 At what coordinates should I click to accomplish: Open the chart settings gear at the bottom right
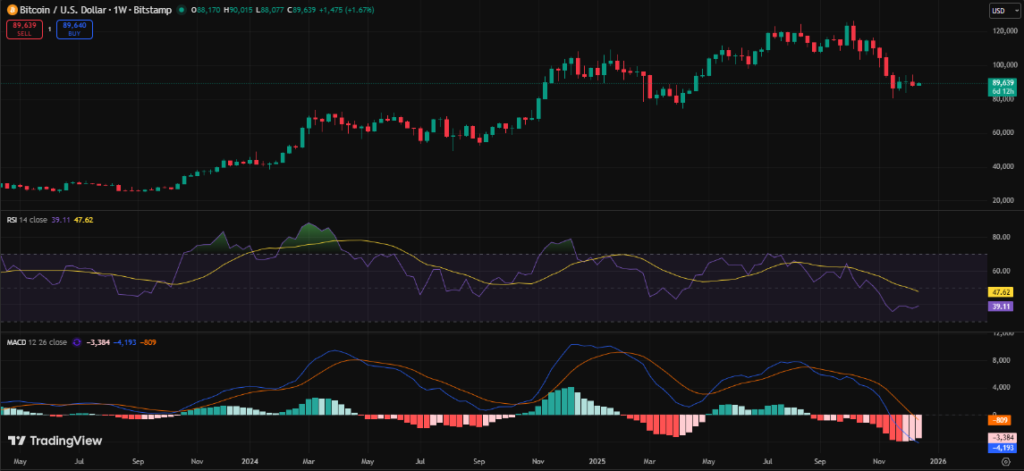[1005, 463]
